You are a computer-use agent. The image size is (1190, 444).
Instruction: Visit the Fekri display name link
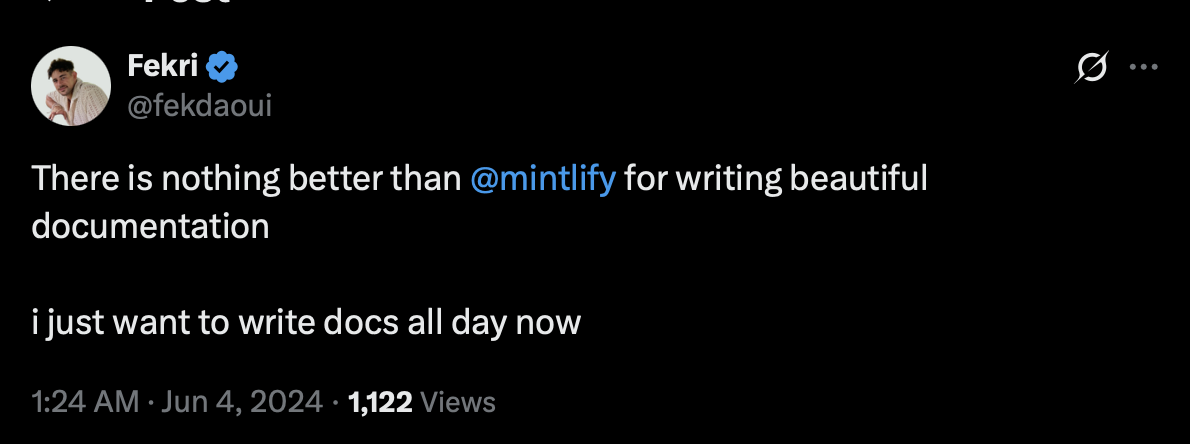pyautogui.click(x=164, y=67)
